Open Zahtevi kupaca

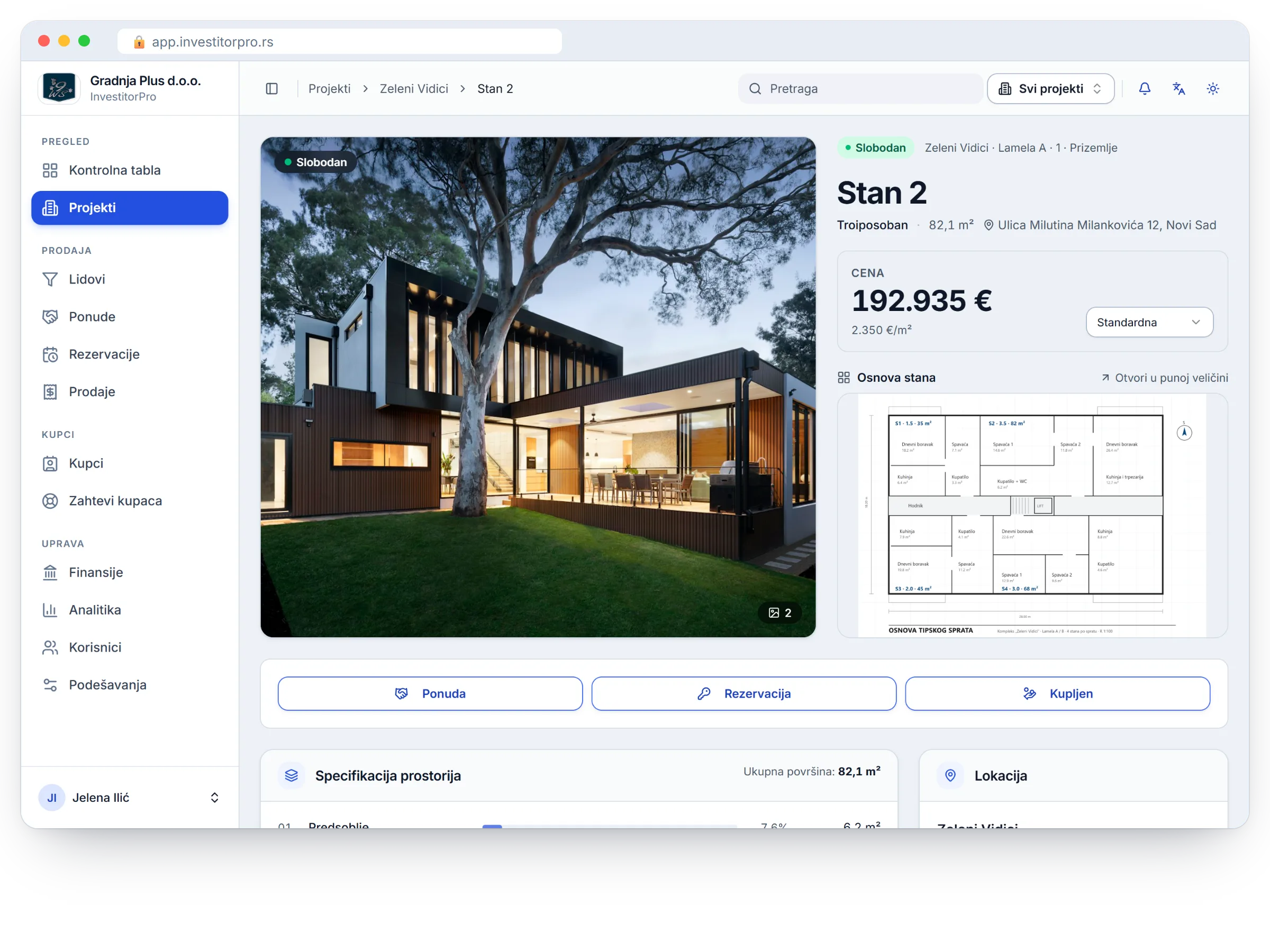coord(130,501)
